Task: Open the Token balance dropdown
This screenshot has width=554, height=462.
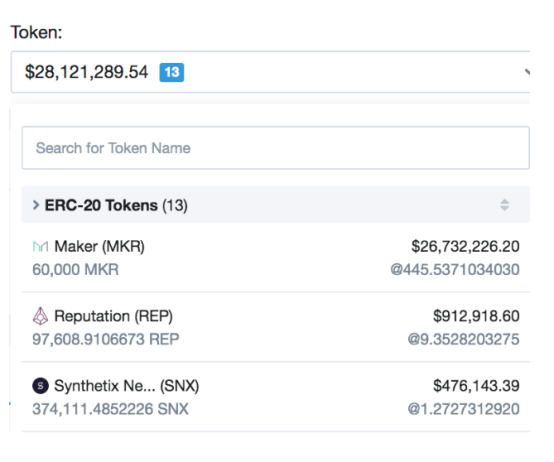Action: point(270,72)
